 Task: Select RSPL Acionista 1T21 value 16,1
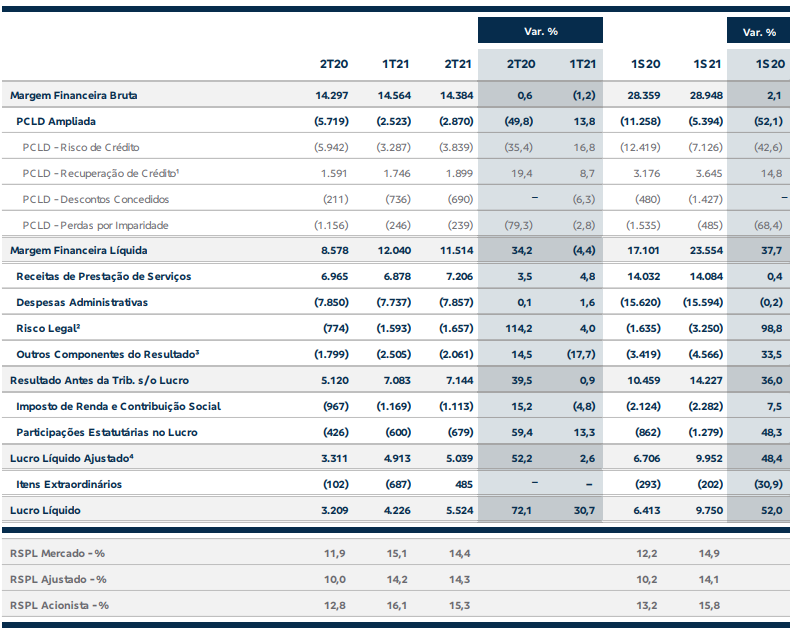(397, 605)
